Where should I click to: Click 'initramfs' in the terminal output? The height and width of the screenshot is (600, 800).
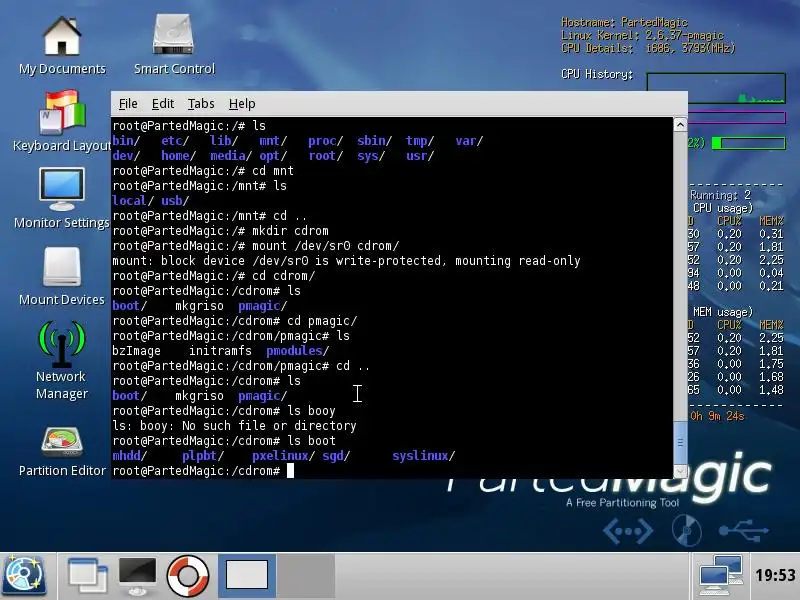coord(220,351)
